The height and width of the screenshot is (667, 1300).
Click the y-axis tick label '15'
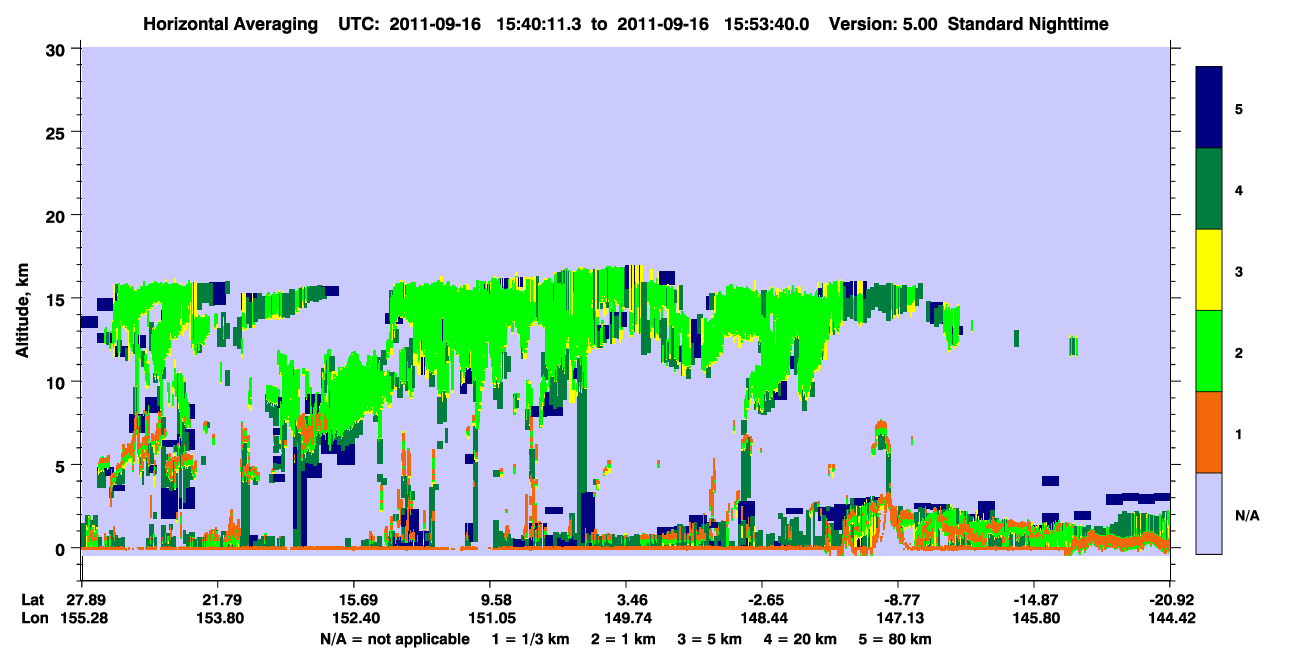tap(58, 299)
